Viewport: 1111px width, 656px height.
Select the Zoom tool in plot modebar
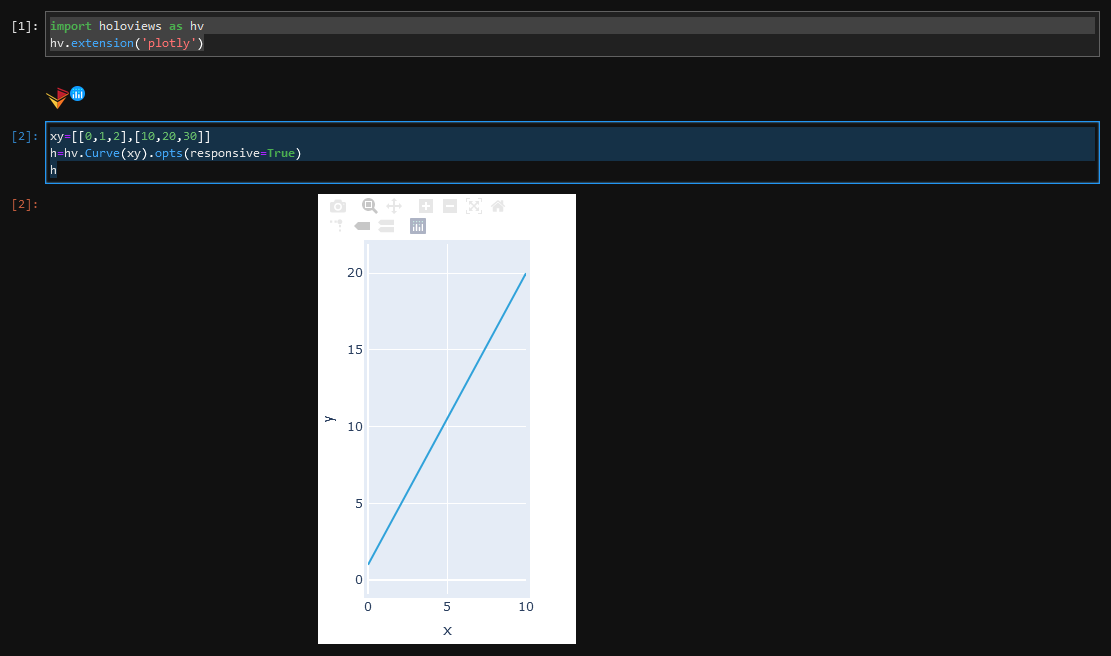[369, 206]
